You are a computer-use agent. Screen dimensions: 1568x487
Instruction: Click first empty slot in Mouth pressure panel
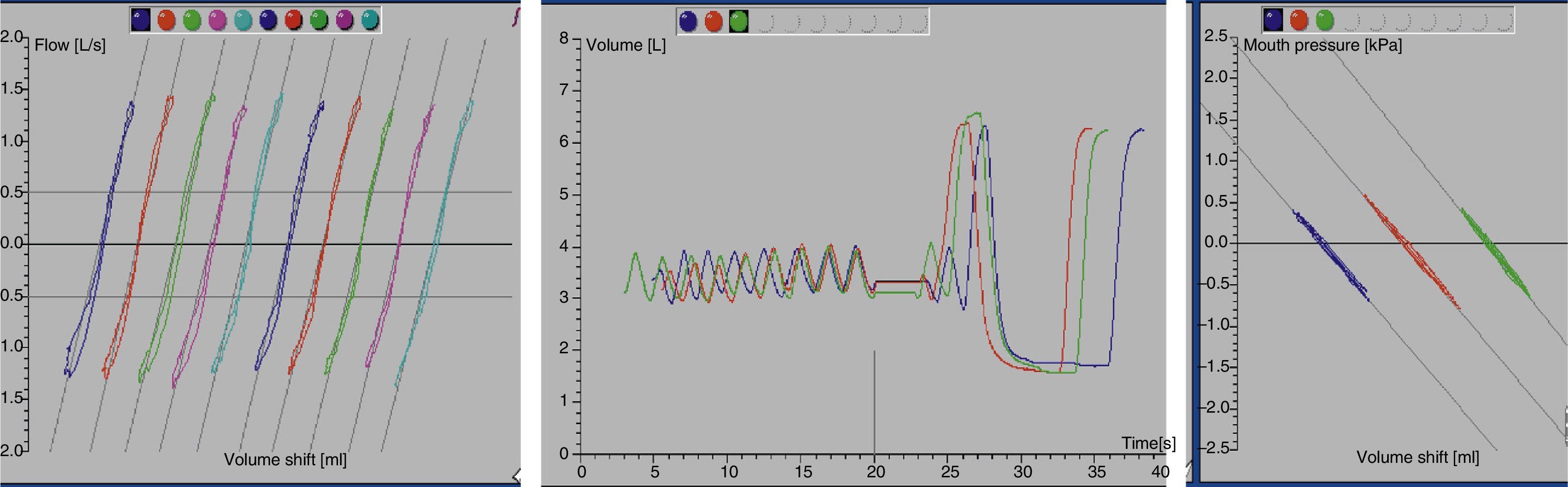(1350, 21)
